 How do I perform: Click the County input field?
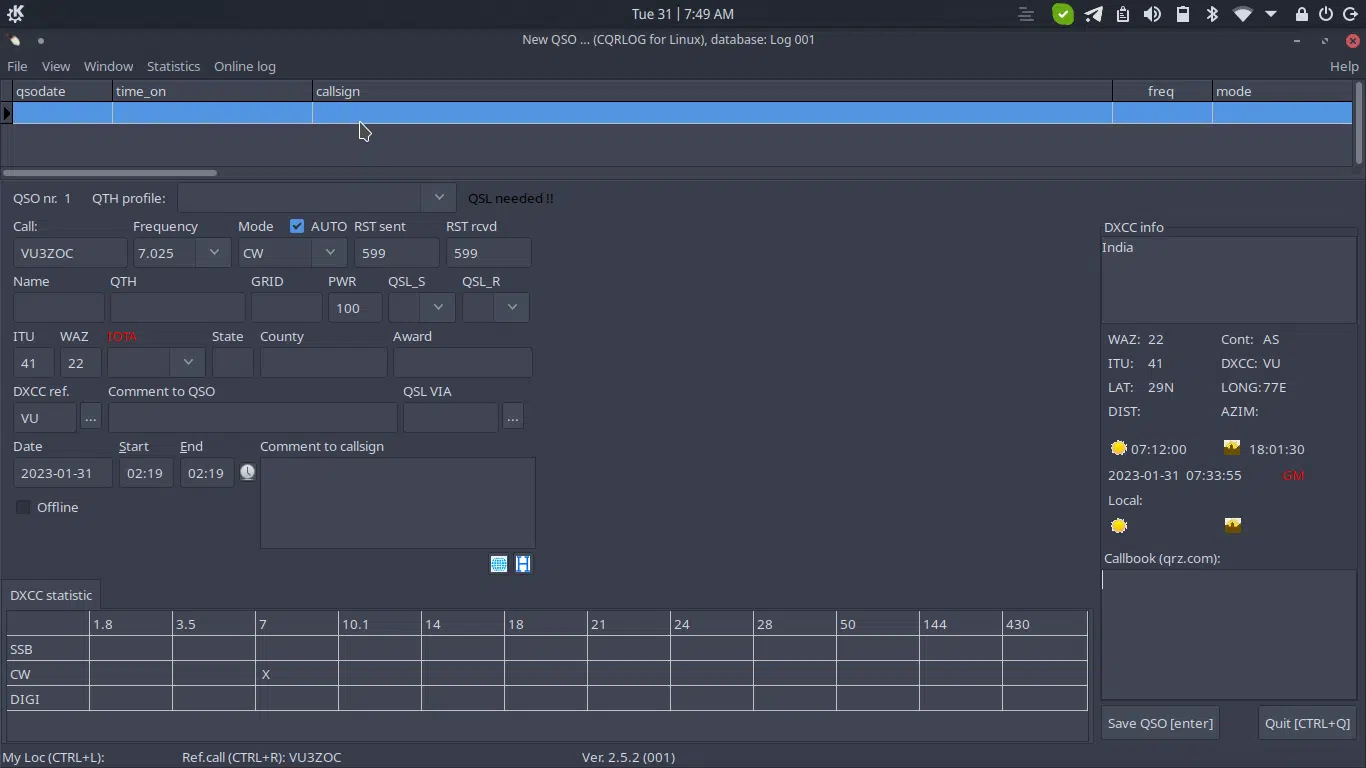click(323, 362)
